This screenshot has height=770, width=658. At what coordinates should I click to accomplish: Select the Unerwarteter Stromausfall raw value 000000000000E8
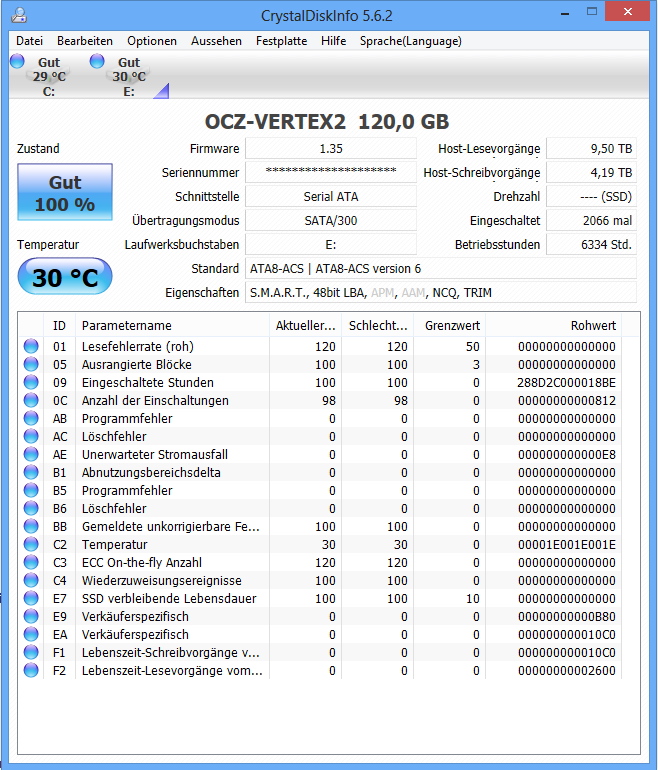(x=567, y=455)
